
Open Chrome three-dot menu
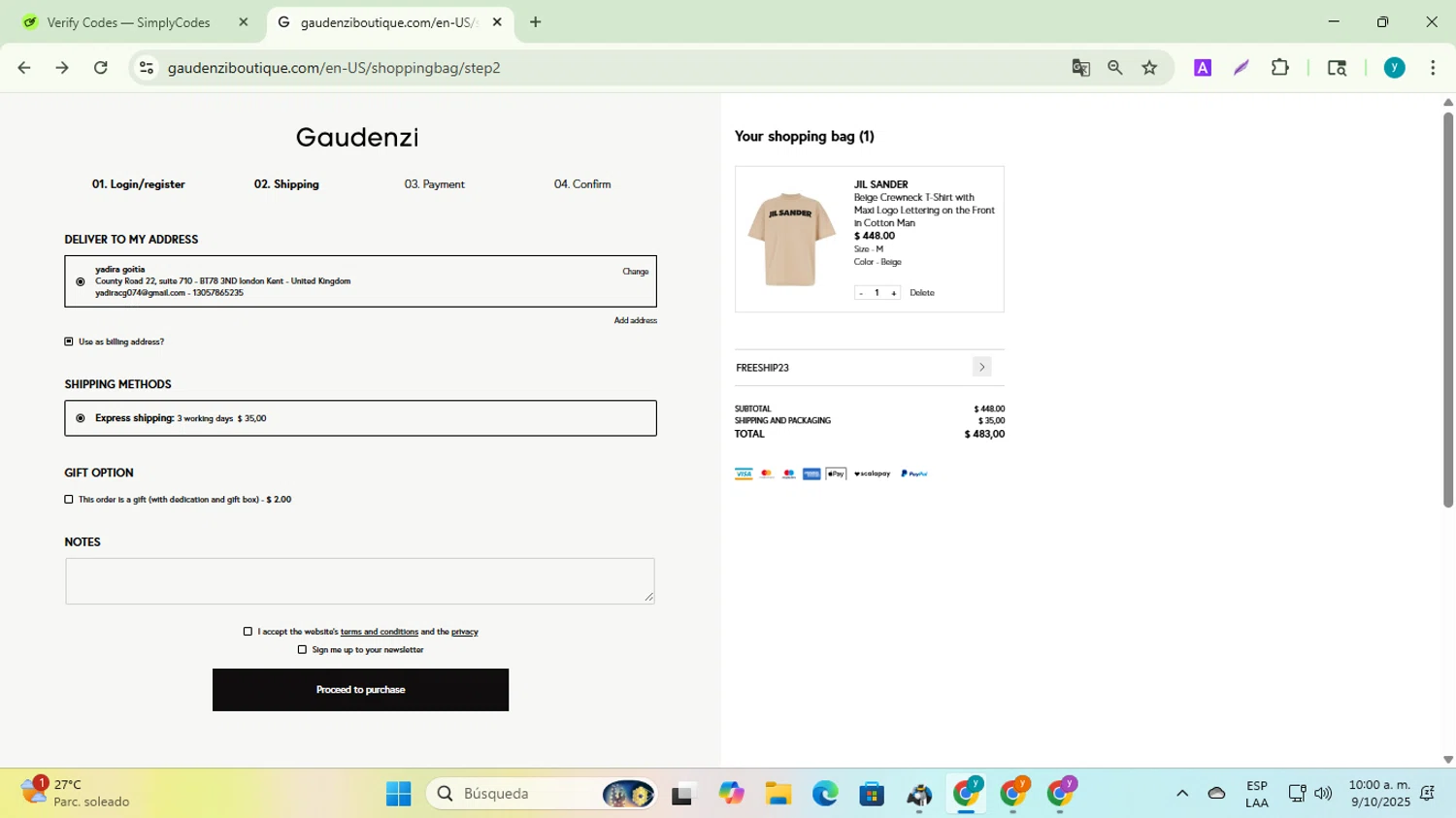pyautogui.click(x=1434, y=68)
